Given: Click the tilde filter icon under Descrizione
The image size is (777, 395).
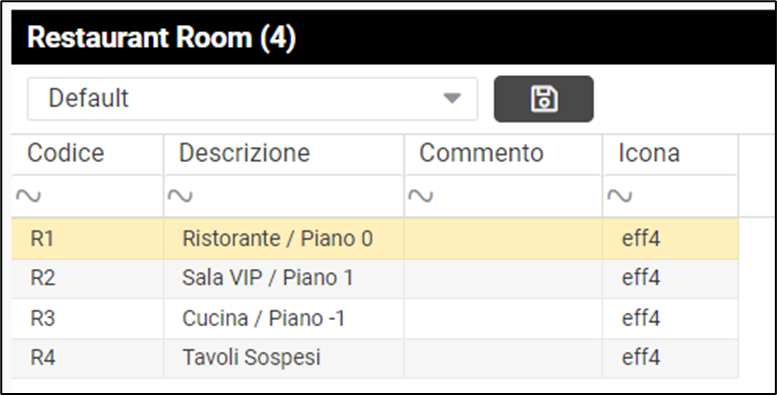Looking at the screenshot, I should 180,196.
